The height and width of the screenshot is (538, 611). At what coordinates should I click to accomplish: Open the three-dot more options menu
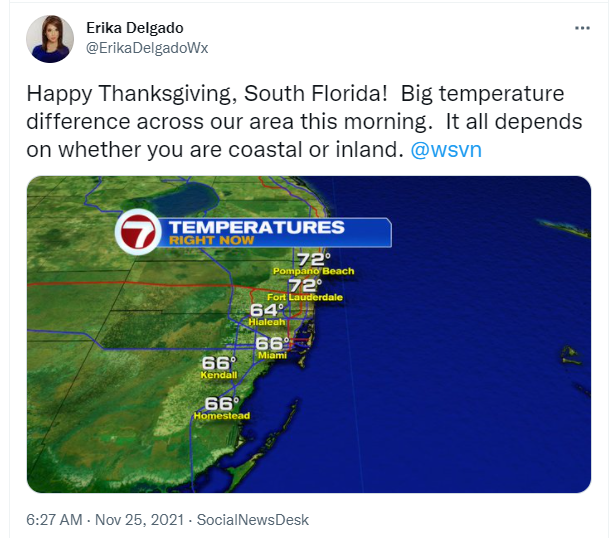pyautogui.click(x=582, y=28)
